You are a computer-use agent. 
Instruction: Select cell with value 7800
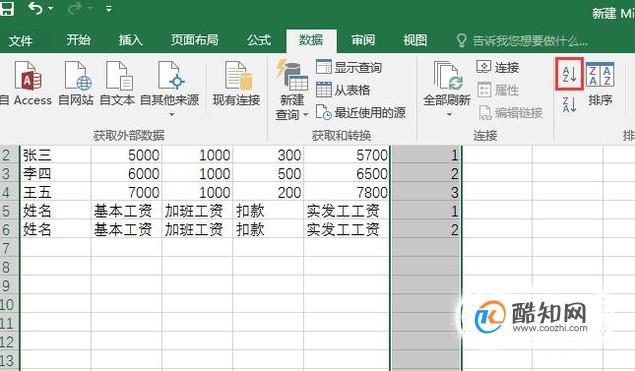(346, 192)
